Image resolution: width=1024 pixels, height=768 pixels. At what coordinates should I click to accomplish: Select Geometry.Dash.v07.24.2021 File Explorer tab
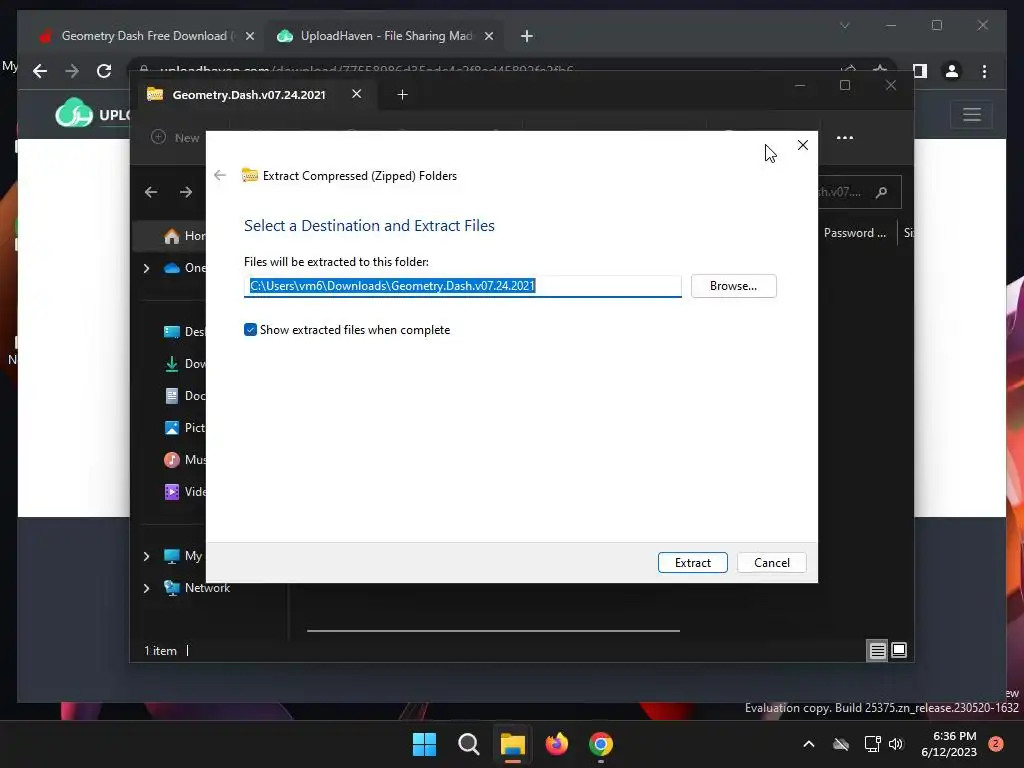249,95
